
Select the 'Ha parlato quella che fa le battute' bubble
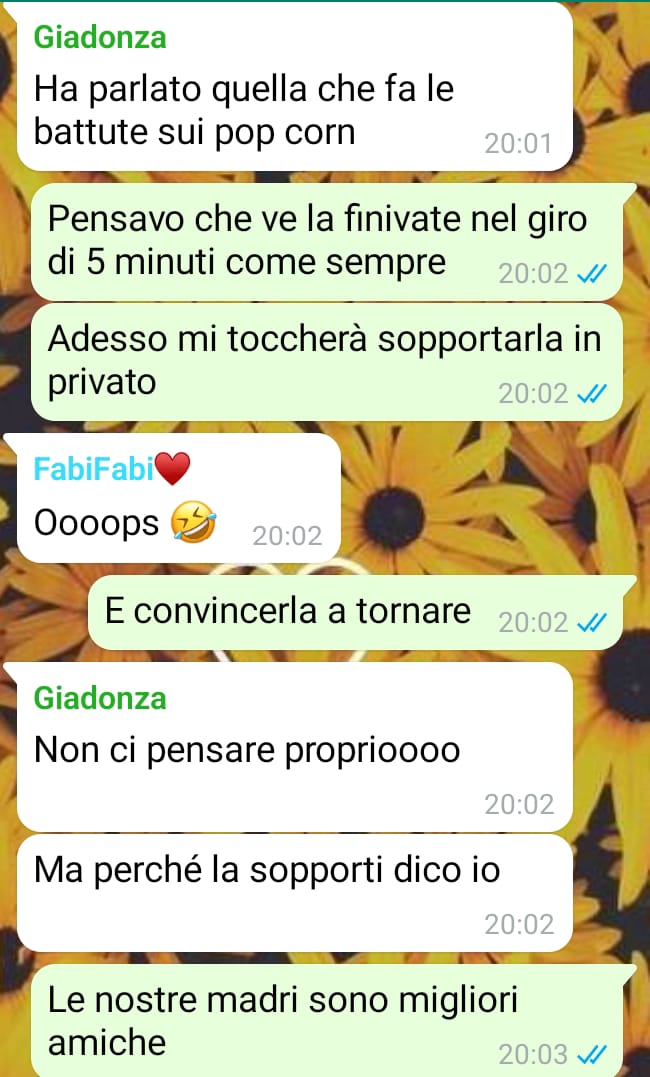pyautogui.click(x=295, y=87)
